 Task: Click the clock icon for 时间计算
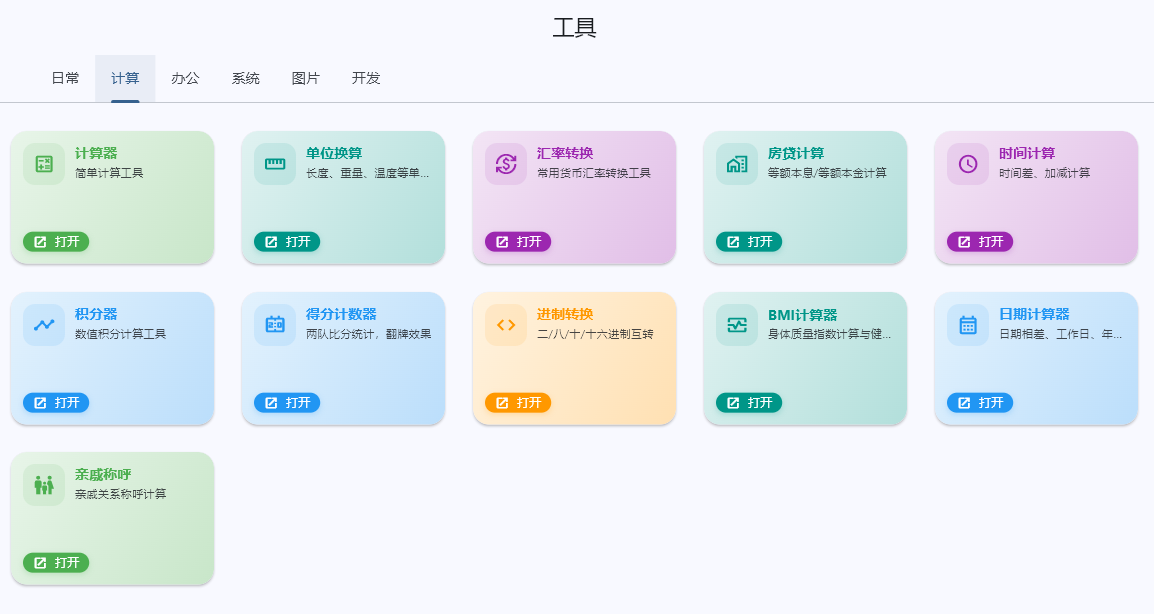pyautogui.click(x=969, y=164)
